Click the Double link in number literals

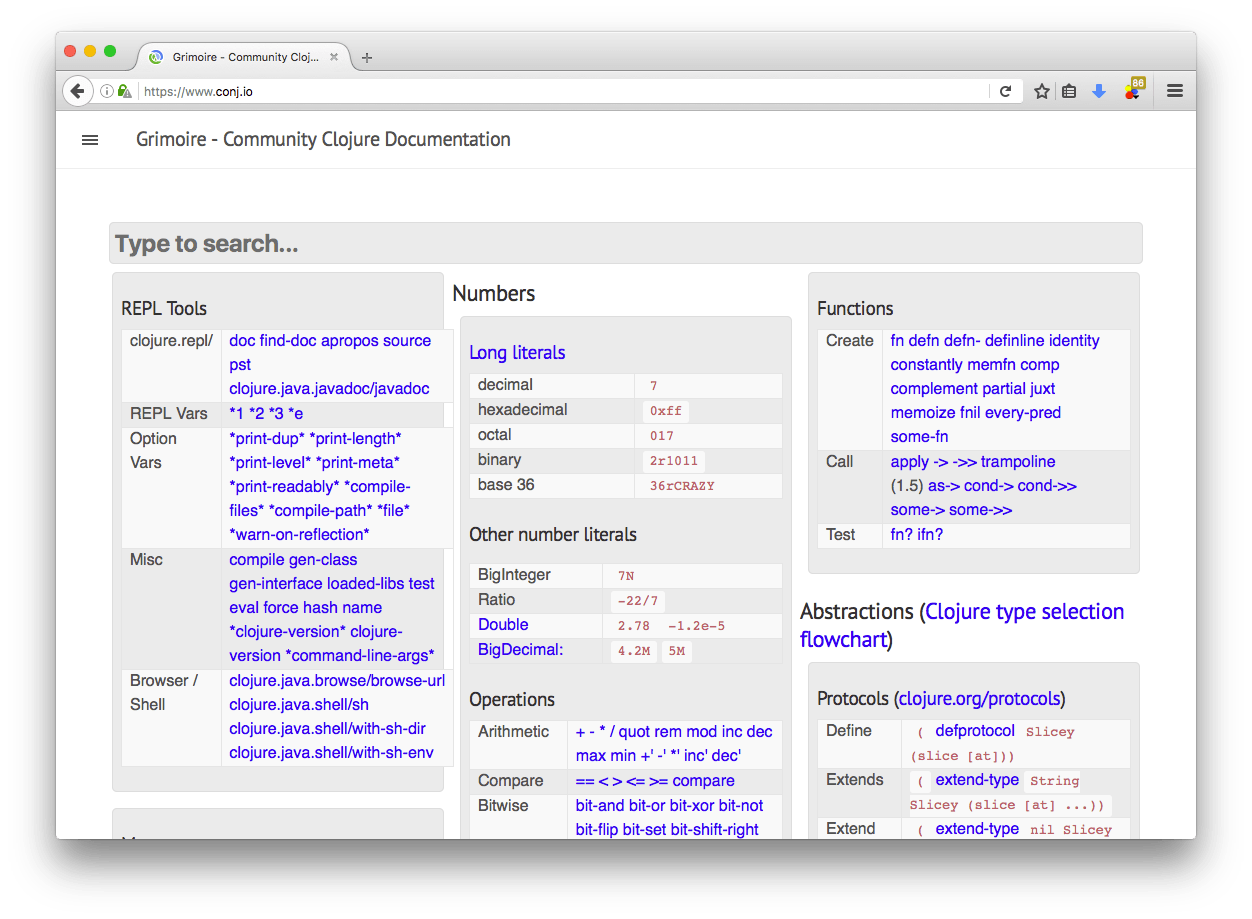[x=503, y=625]
